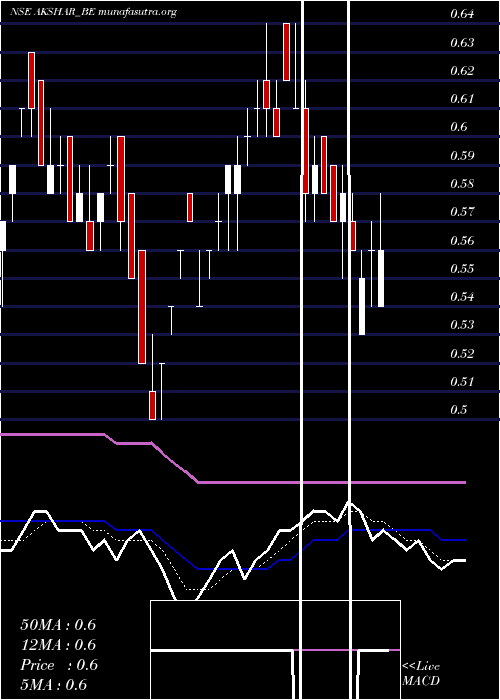Click the thick white oscillator line peak

pos(350,503)
